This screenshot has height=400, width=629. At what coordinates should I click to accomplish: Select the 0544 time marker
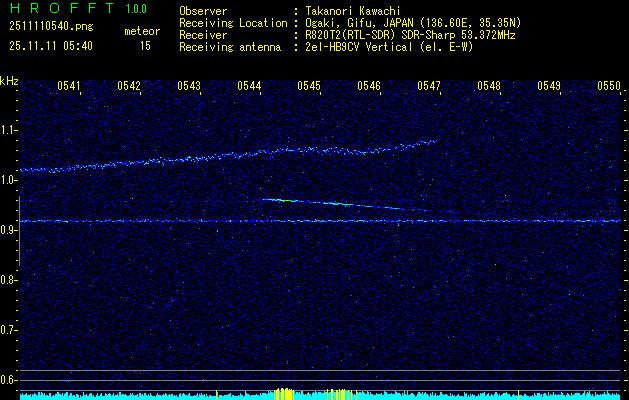(249, 86)
